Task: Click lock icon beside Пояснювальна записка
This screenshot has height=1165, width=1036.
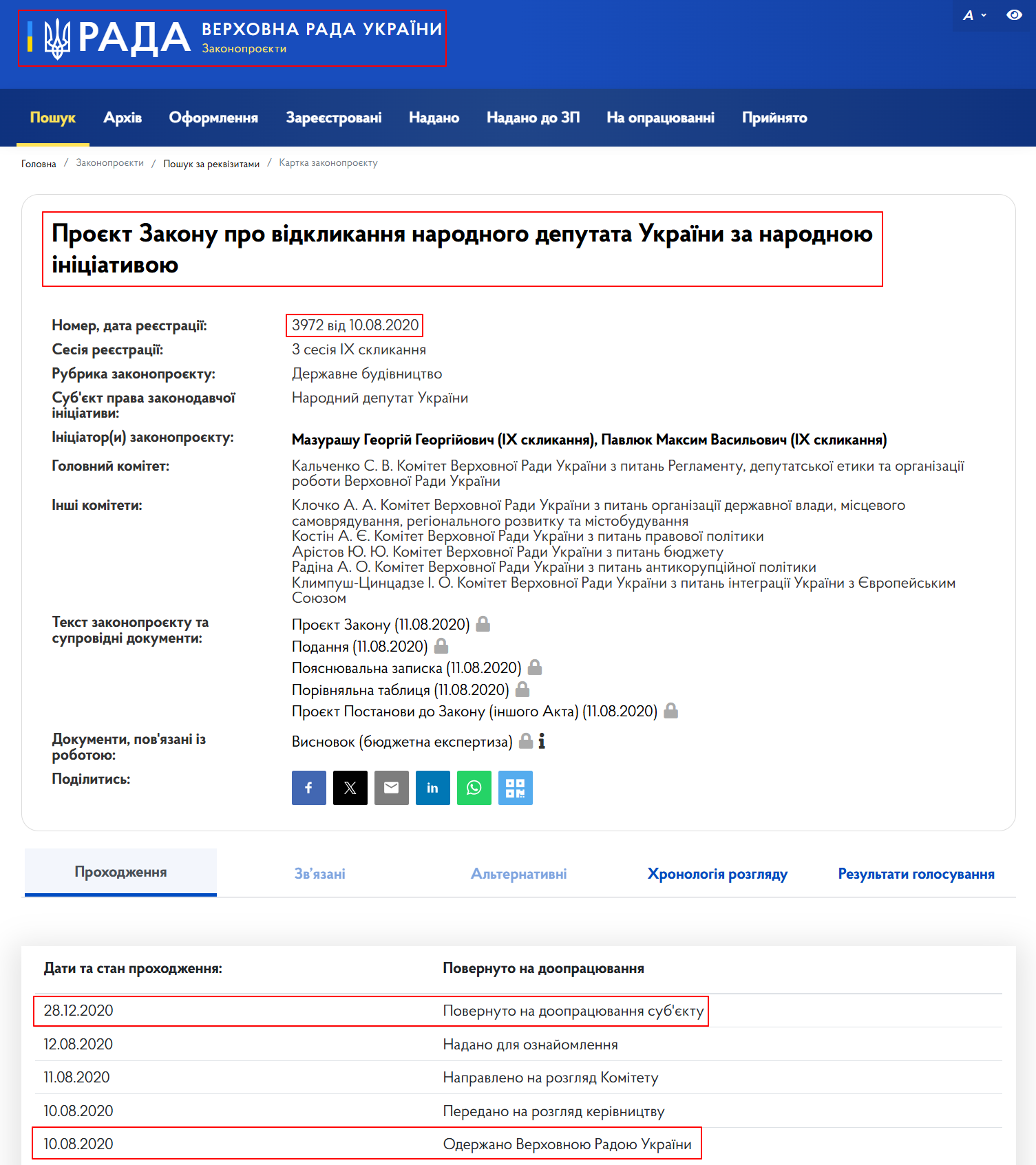Action: (535, 667)
